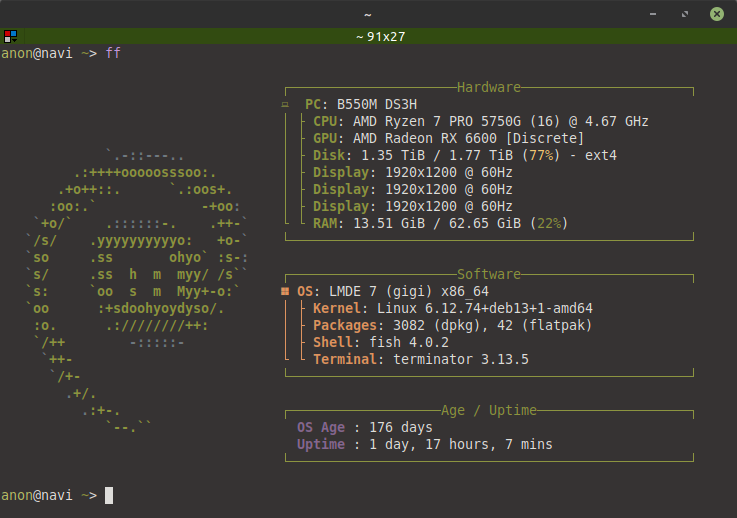Click the orange OS icon beside LMDE
737x518 pixels.
pyautogui.click(x=285, y=291)
